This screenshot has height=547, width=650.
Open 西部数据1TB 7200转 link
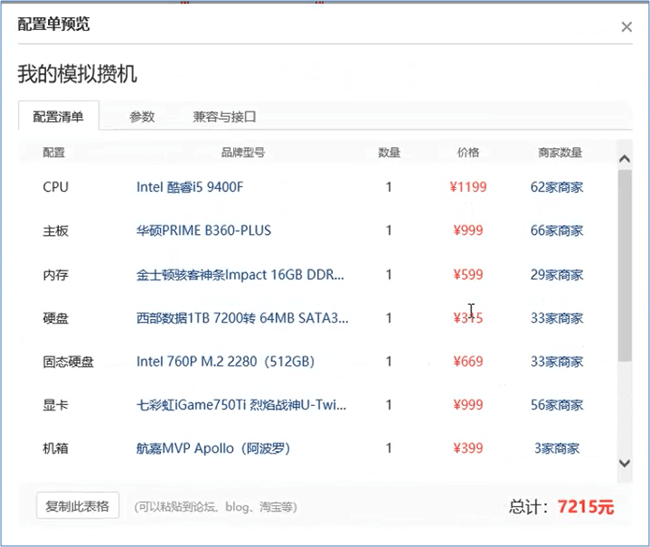pyautogui.click(x=242, y=318)
